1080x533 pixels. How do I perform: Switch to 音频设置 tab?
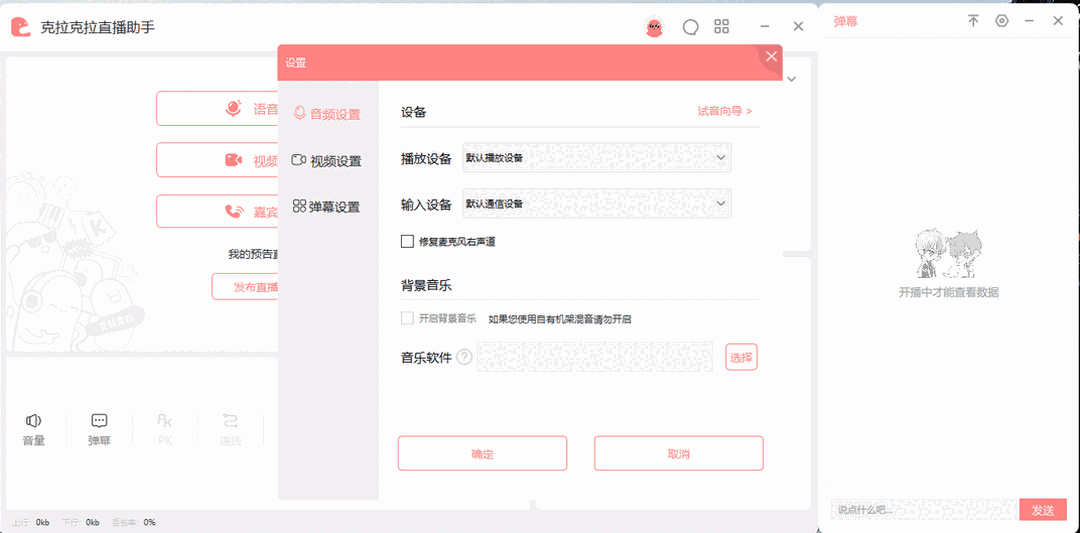[327, 114]
